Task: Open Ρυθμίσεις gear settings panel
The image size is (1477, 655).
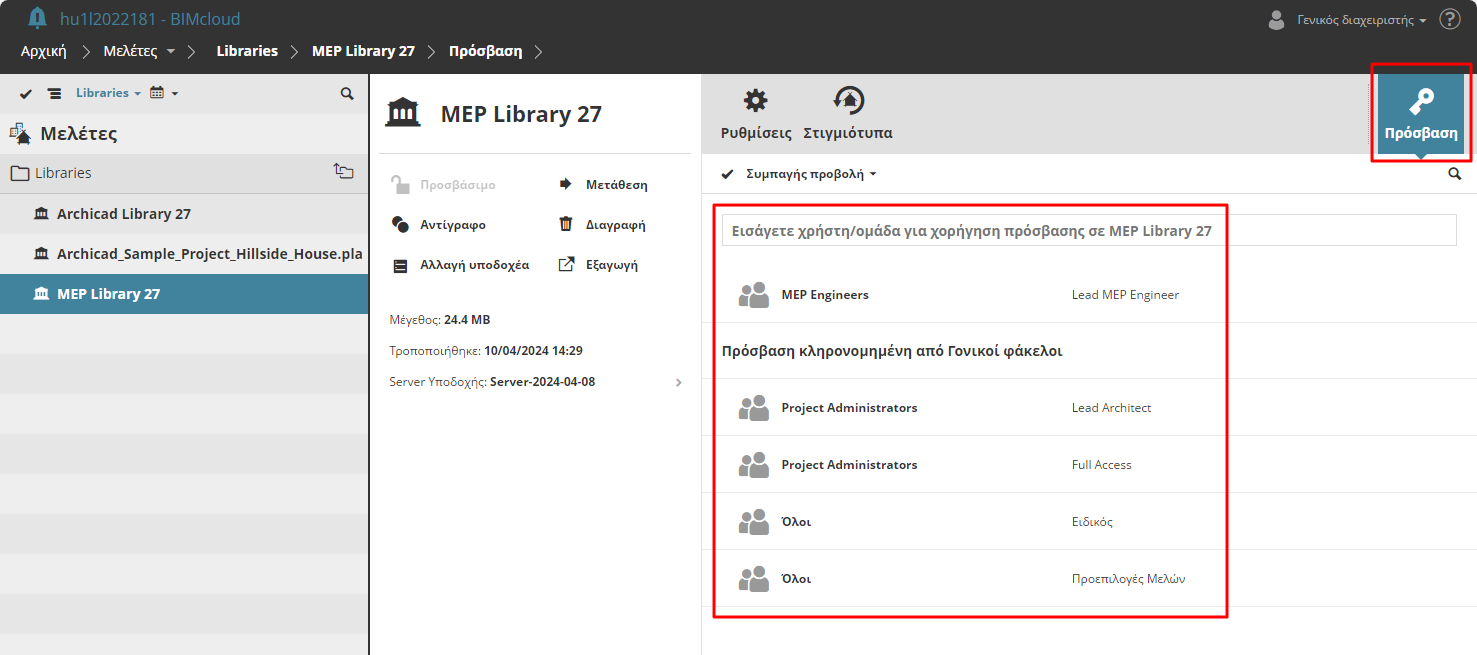Action: [756, 114]
